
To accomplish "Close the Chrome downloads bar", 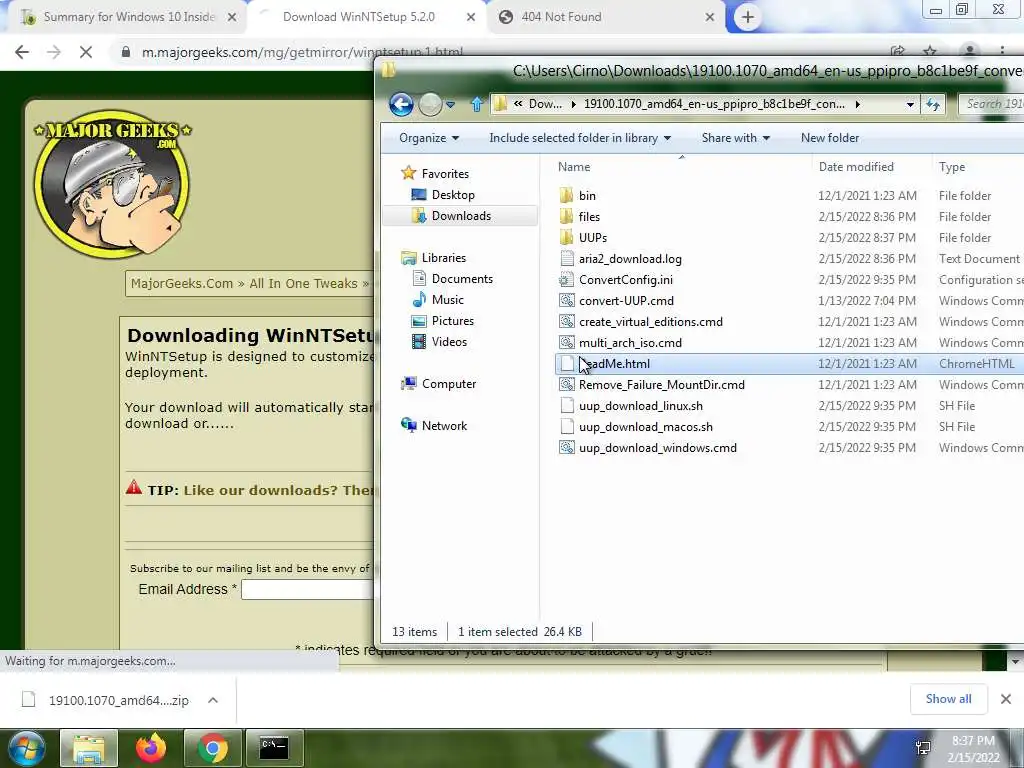I will [1006, 699].
